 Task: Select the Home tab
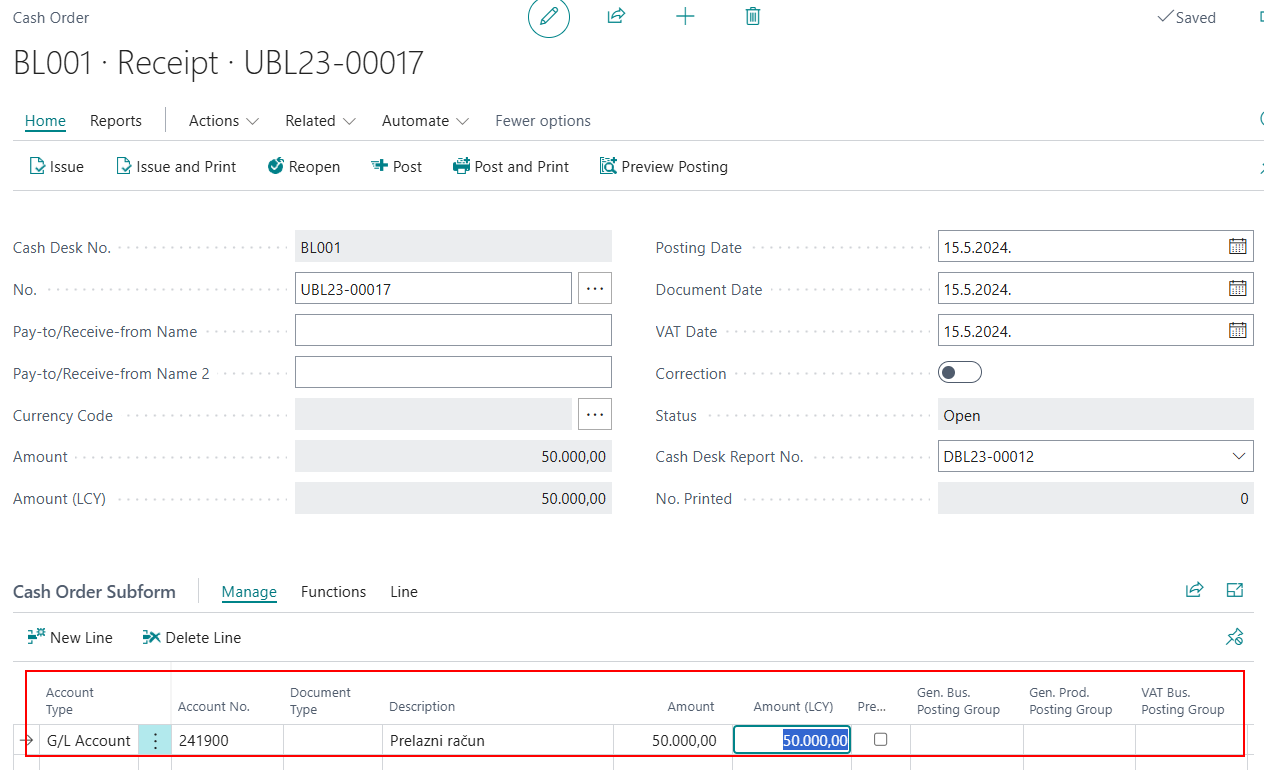point(45,120)
